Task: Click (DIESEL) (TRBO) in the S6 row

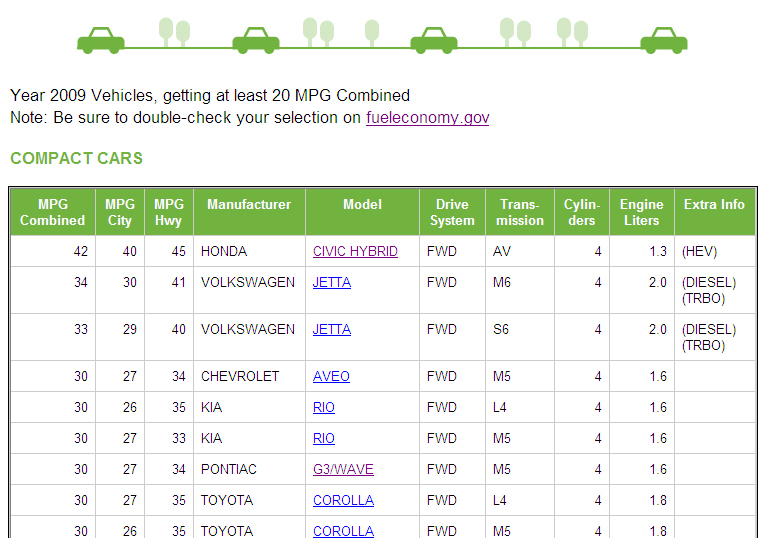Action: (709, 337)
